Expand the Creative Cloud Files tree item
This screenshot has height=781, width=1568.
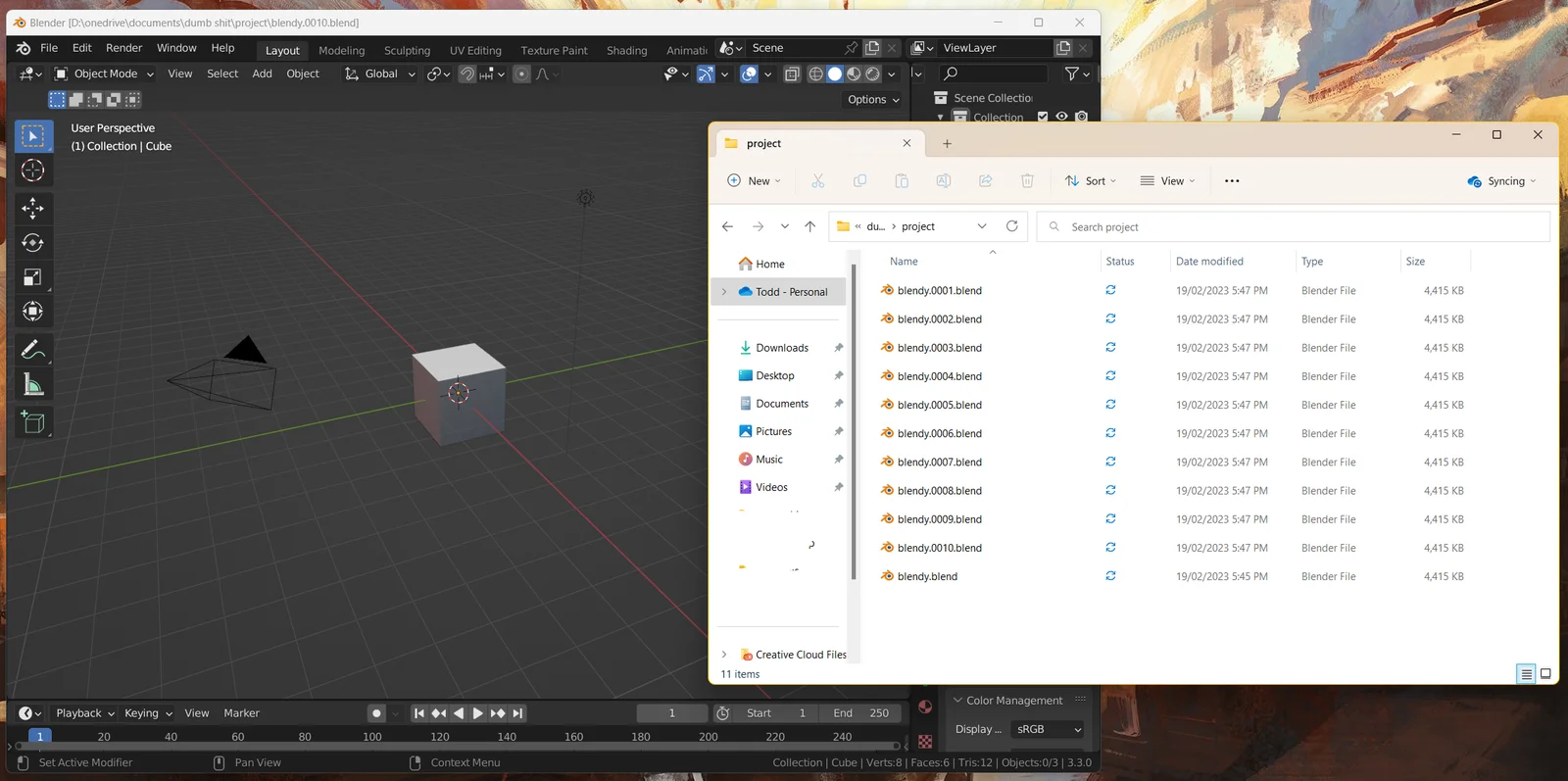[724, 655]
